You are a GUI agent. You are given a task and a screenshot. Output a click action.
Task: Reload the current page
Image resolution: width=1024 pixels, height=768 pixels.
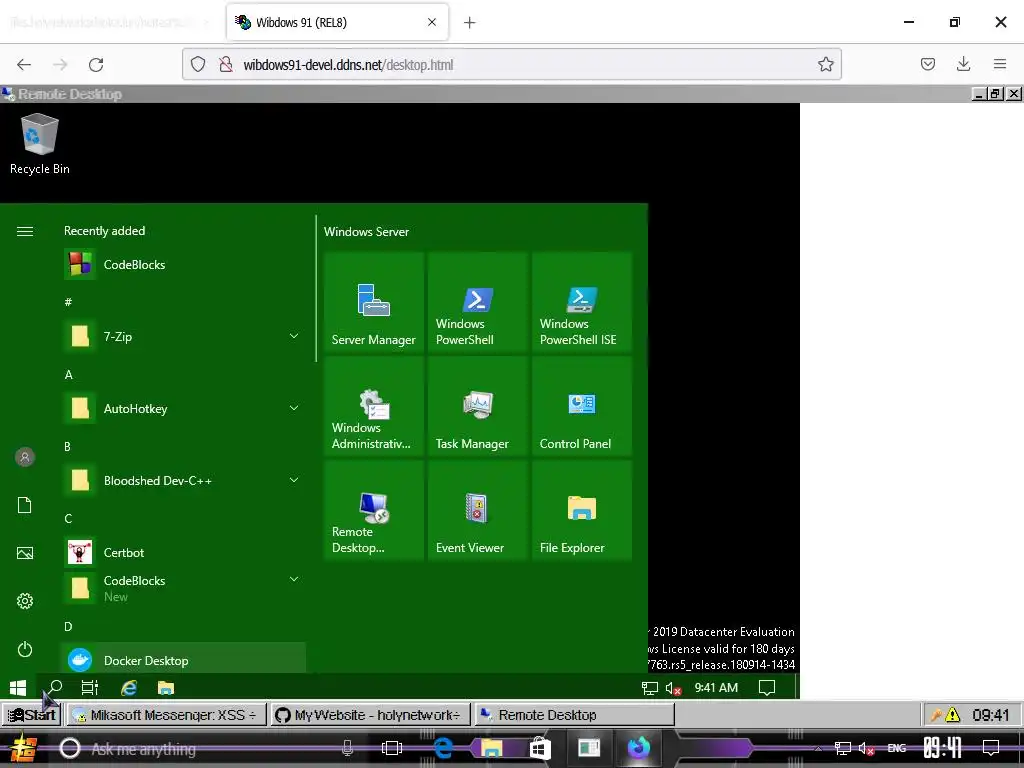click(x=96, y=64)
